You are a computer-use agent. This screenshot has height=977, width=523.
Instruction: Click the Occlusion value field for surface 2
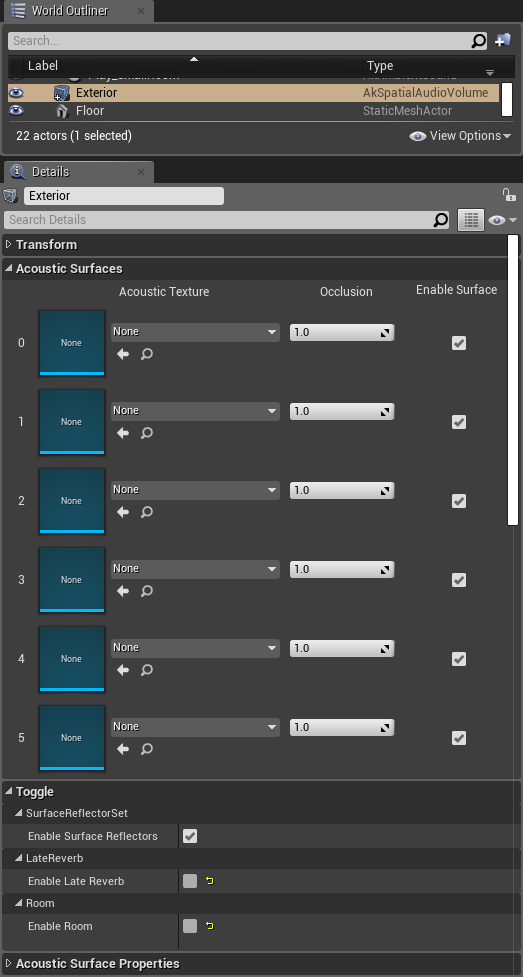342,490
